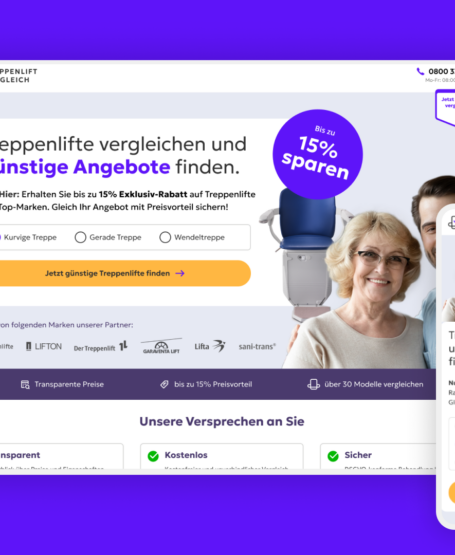The image size is (455, 555).
Task: Click the 0800 phone number link
Action: click(442, 71)
